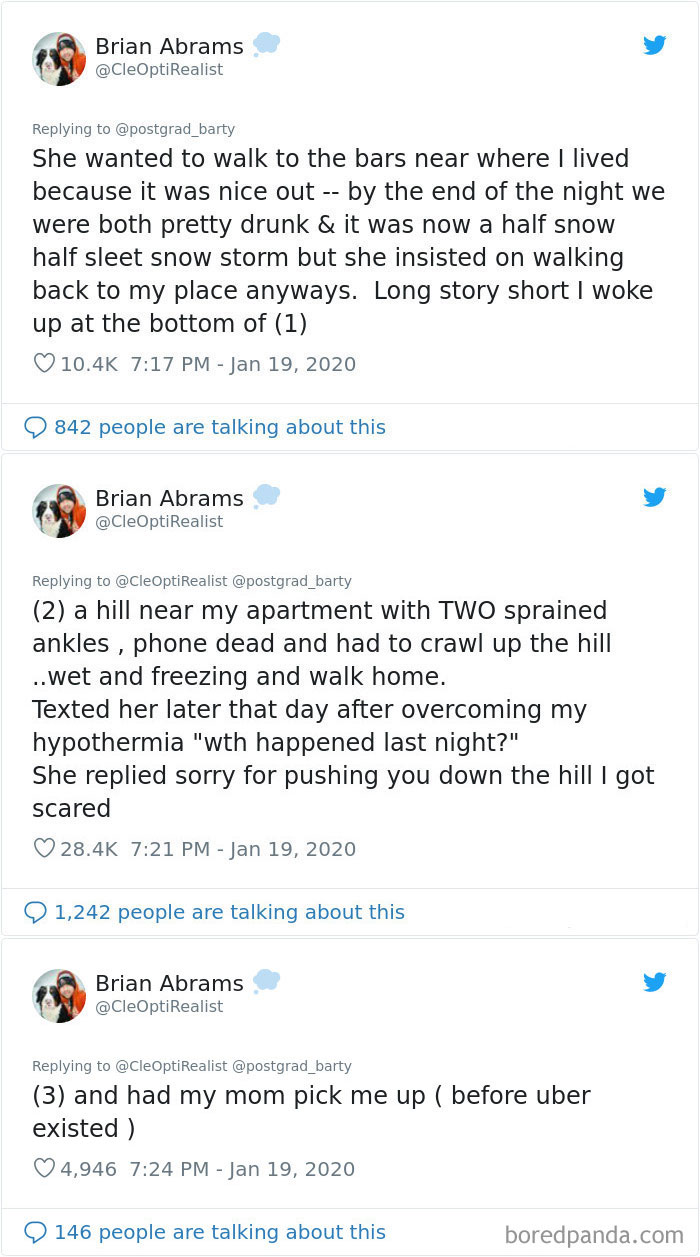Click the profile avatar on the first tweet
700x1257 pixels.
[59, 58]
